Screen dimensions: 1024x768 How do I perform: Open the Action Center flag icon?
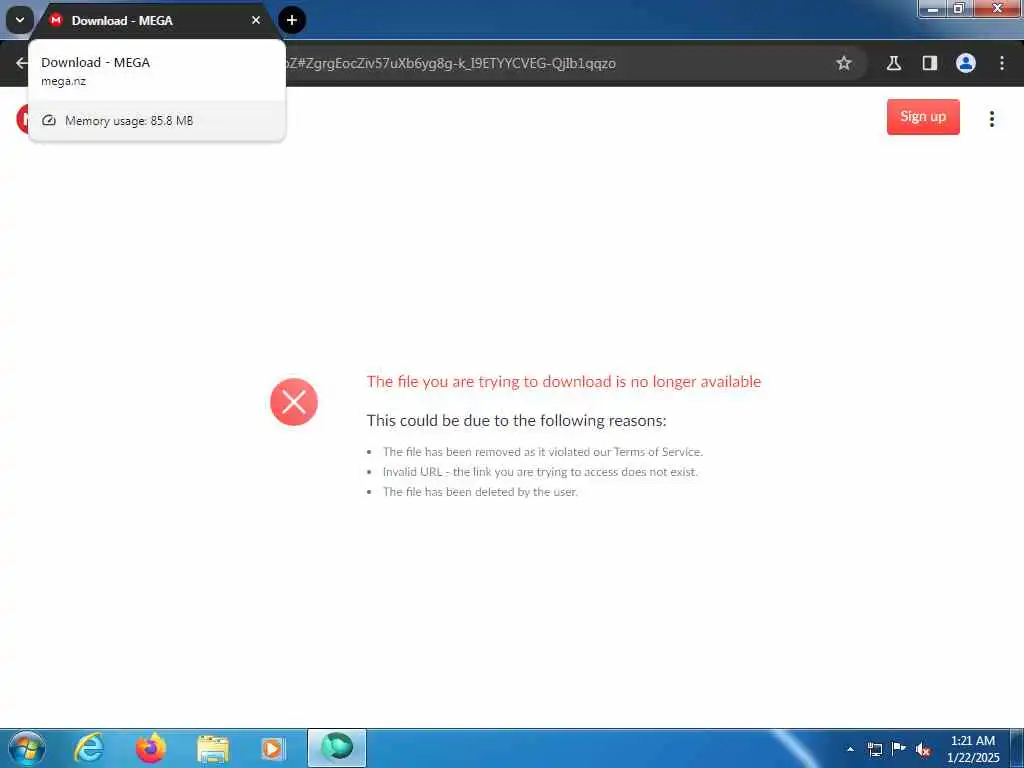tap(899, 748)
